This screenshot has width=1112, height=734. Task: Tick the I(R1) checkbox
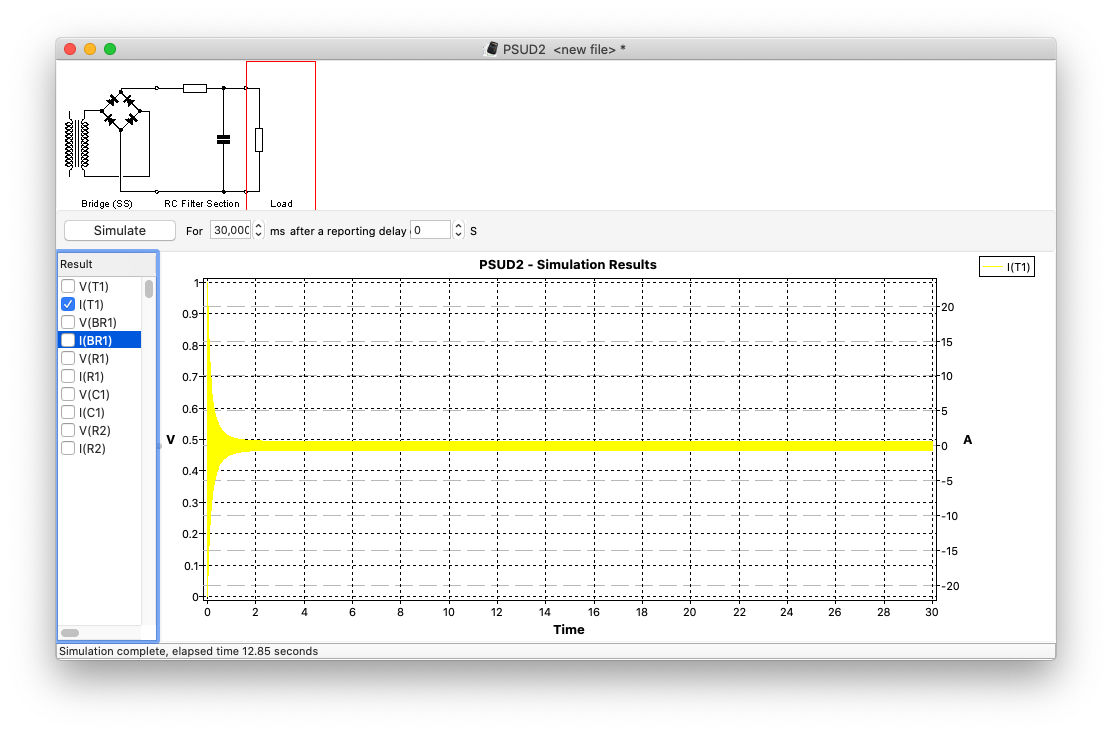pyautogui.click(x=68, y=377)
